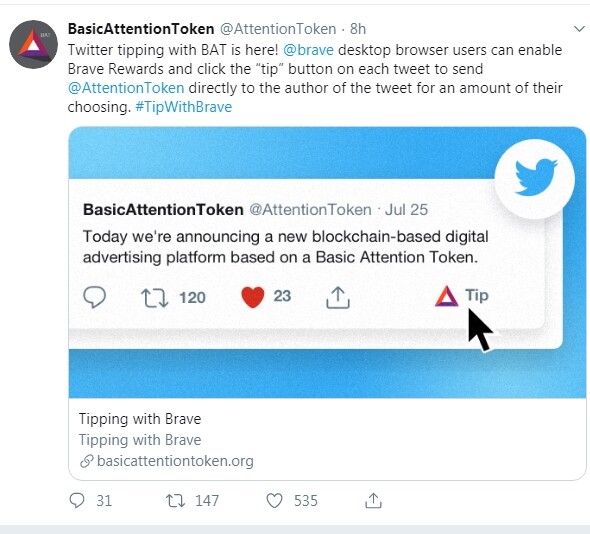Like the tweet with 535 likes
This screenshot has height=534, width=590.
click(274, 501)
